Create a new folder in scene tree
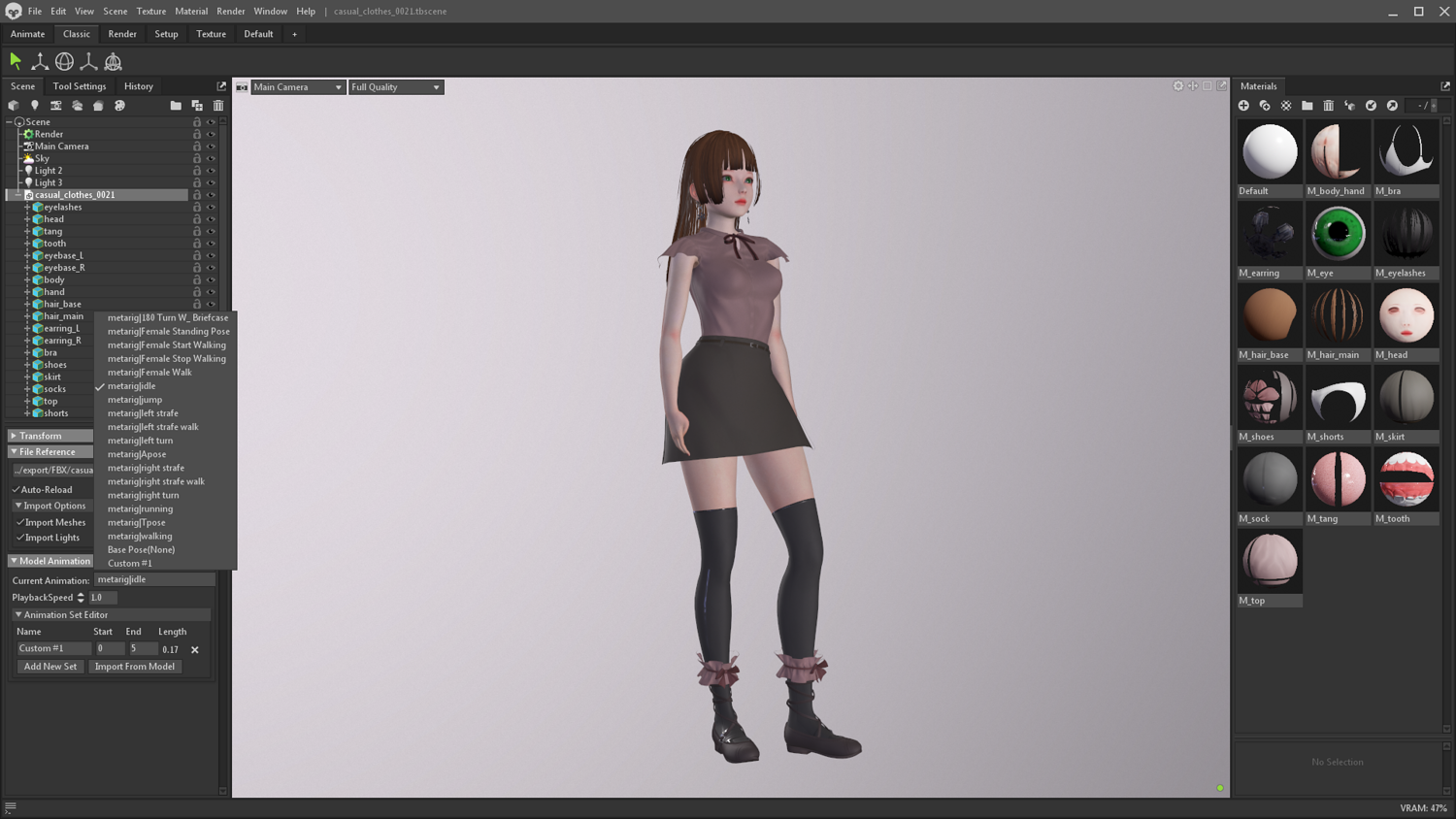The image size is (1456, 819). tap(176, 106)
